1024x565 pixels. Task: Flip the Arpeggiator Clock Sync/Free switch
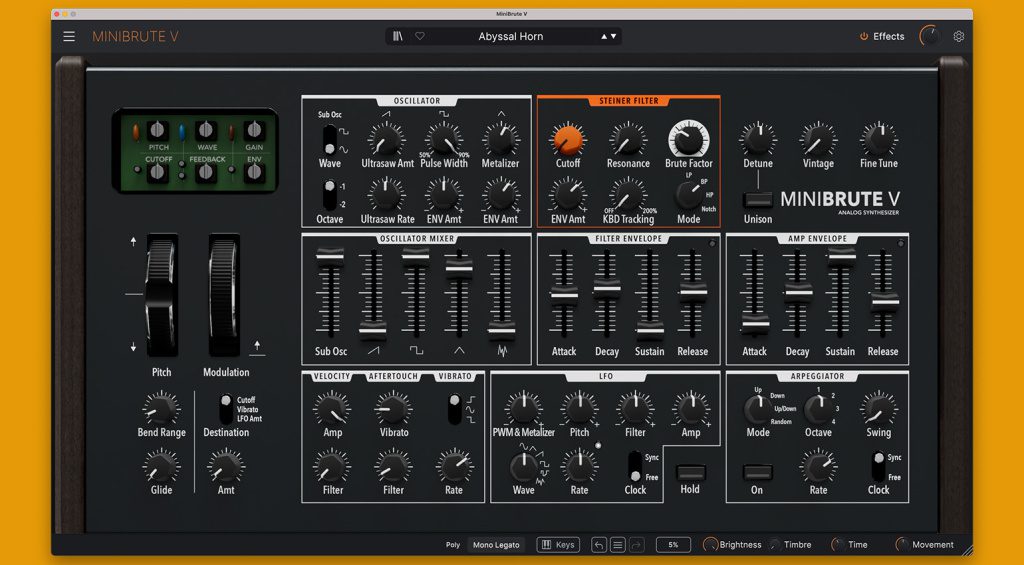pos(878,466)
